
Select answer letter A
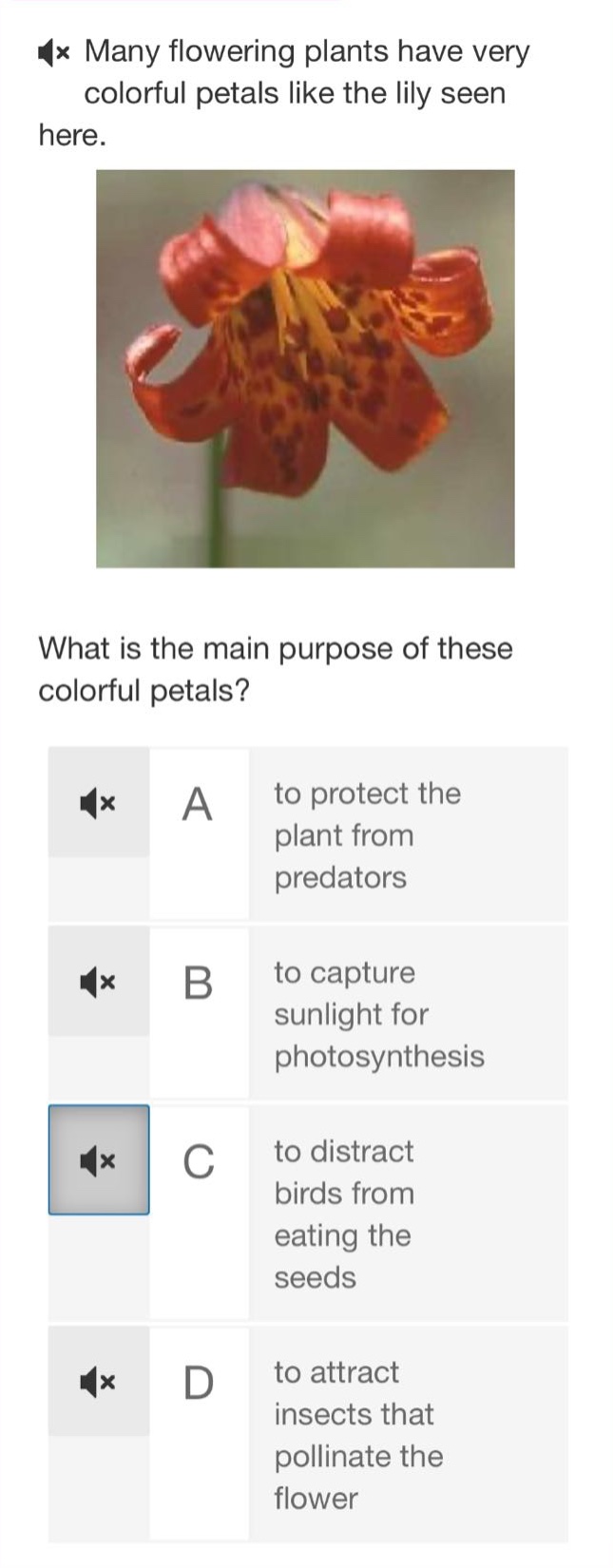(198, 804)
